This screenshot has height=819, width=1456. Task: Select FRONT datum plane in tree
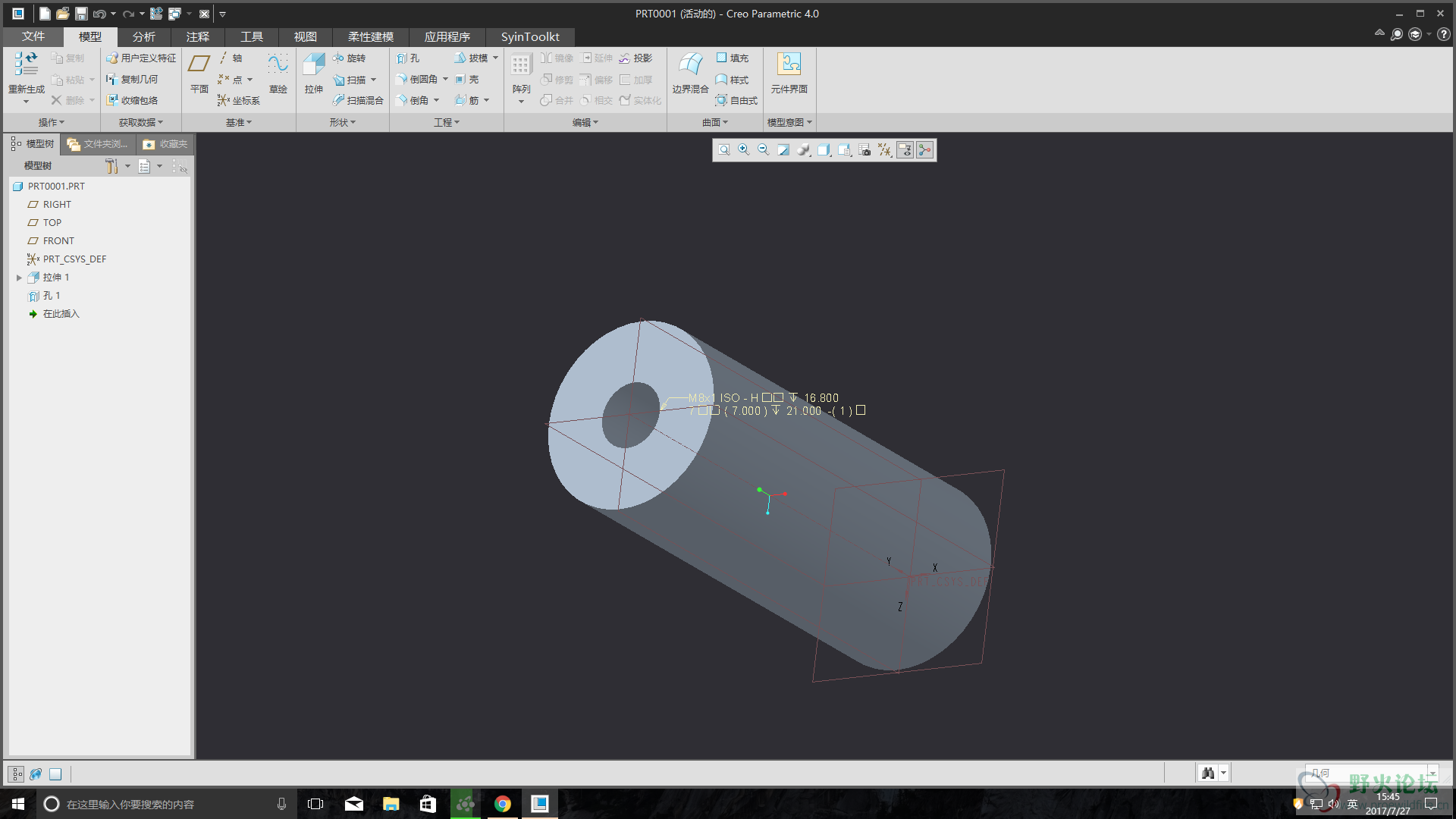(51, 241)
